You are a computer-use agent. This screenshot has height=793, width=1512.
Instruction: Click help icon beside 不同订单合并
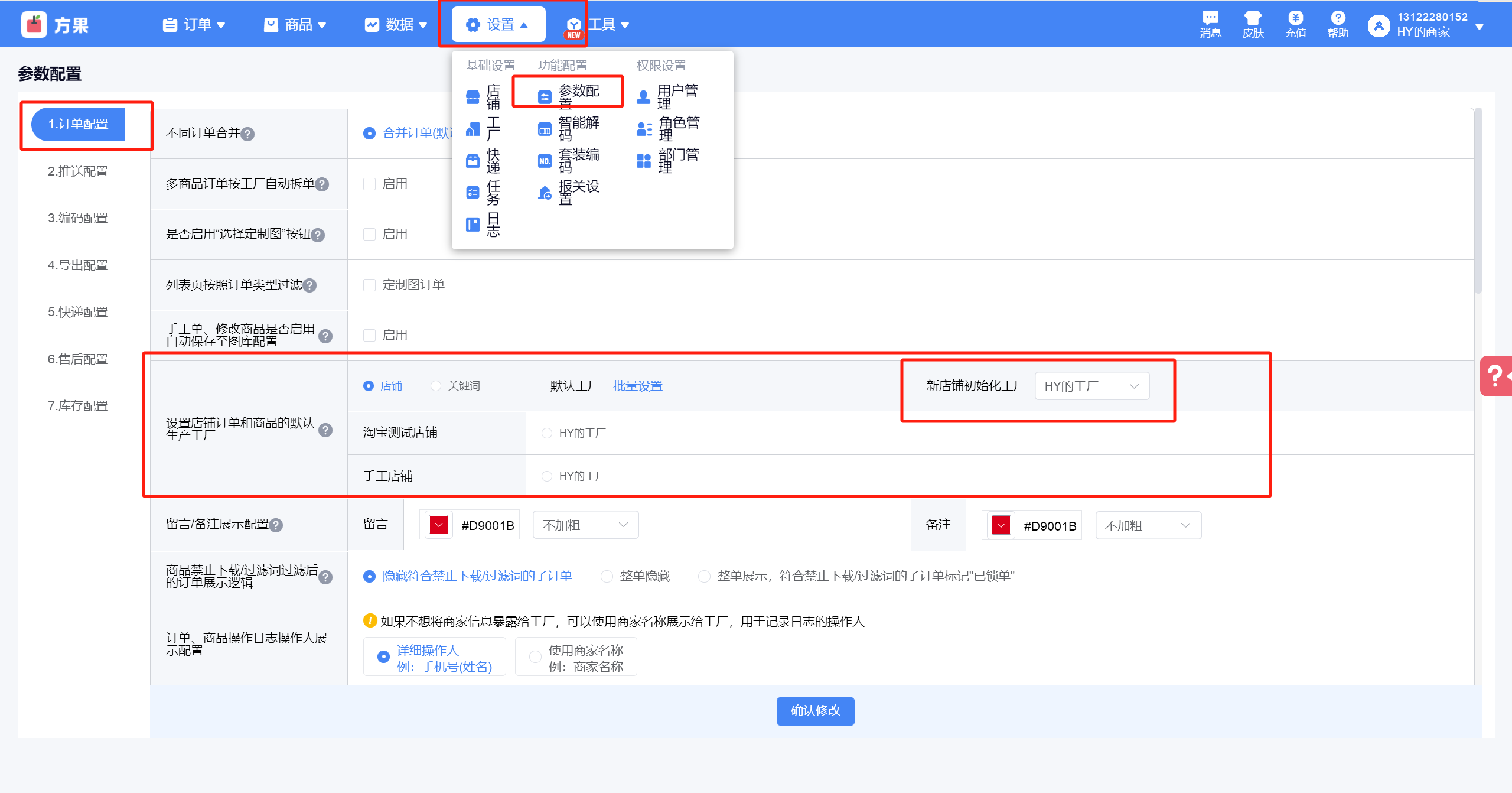coord(248,134)
